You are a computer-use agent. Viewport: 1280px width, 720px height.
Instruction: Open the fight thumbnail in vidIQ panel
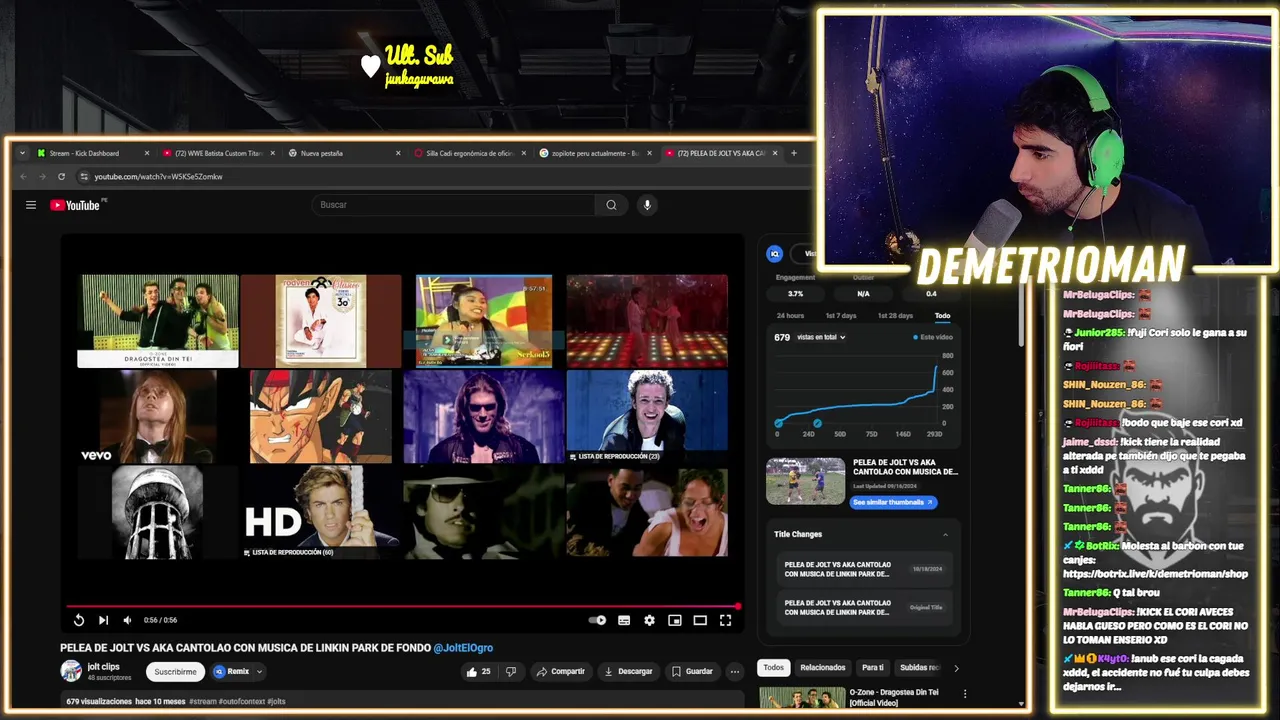click(805, 481)
